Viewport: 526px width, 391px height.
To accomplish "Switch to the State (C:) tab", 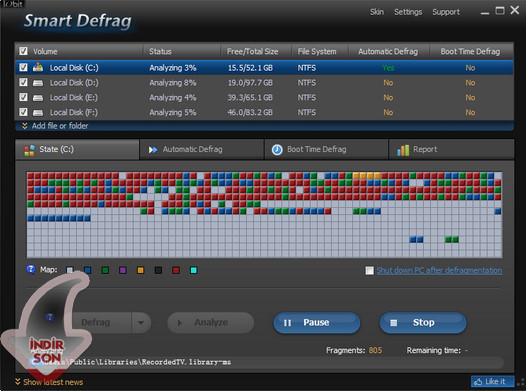I will click(x=77, y=150).
